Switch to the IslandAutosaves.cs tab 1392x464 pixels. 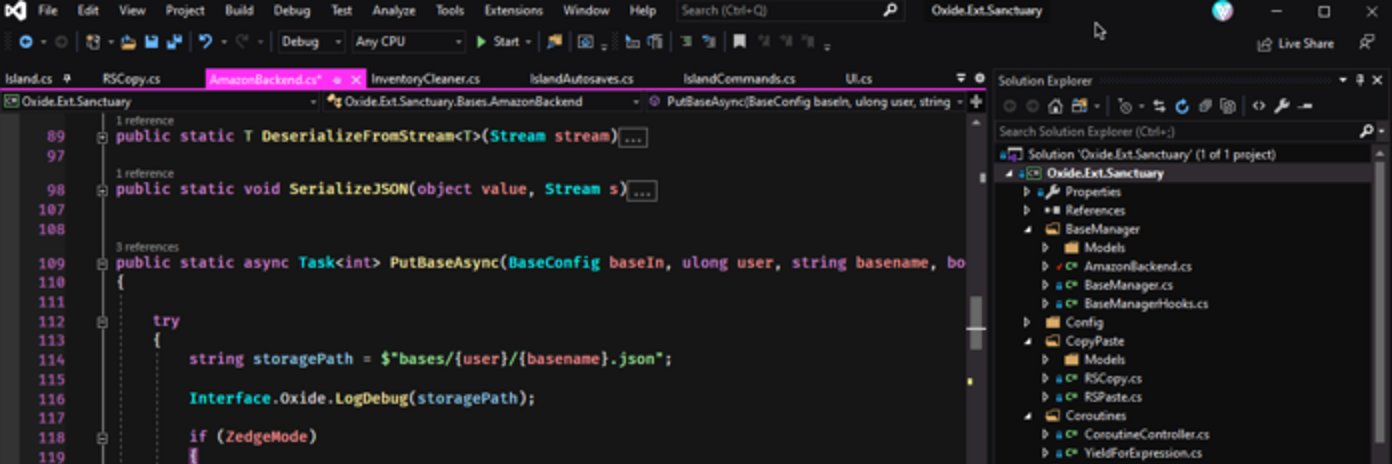pyautogui.click(x=581, y=79)
